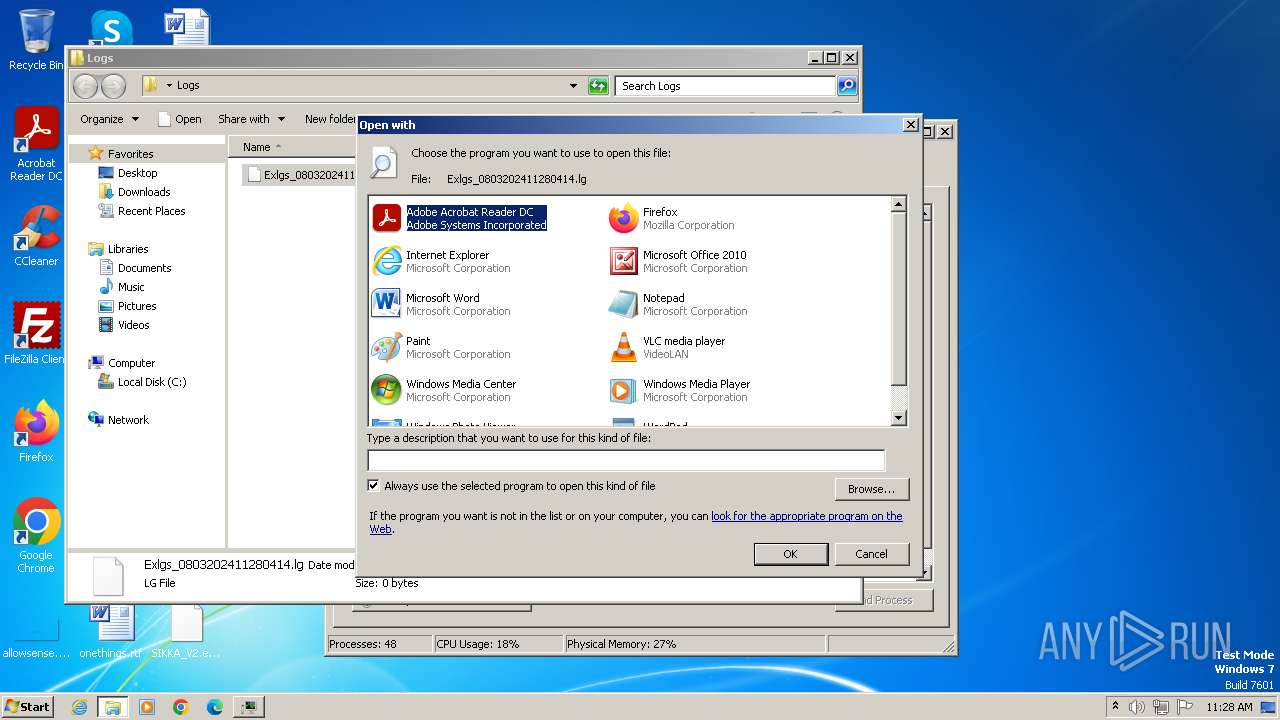
Task: Choose the Firefox icon in Open with list
Action: click(623, 218)
